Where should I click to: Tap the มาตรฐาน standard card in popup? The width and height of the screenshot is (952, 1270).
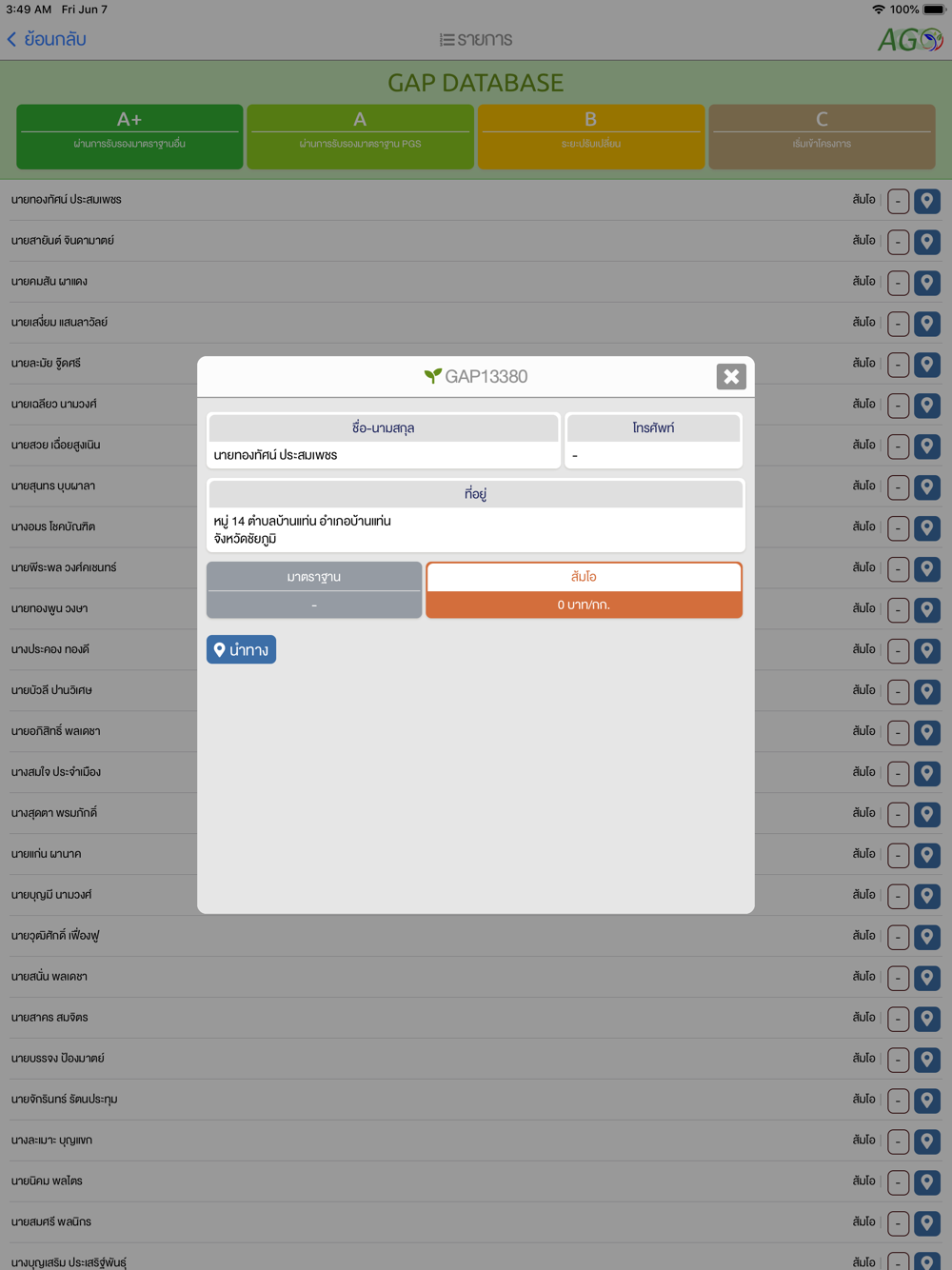(x=314, y=590)
